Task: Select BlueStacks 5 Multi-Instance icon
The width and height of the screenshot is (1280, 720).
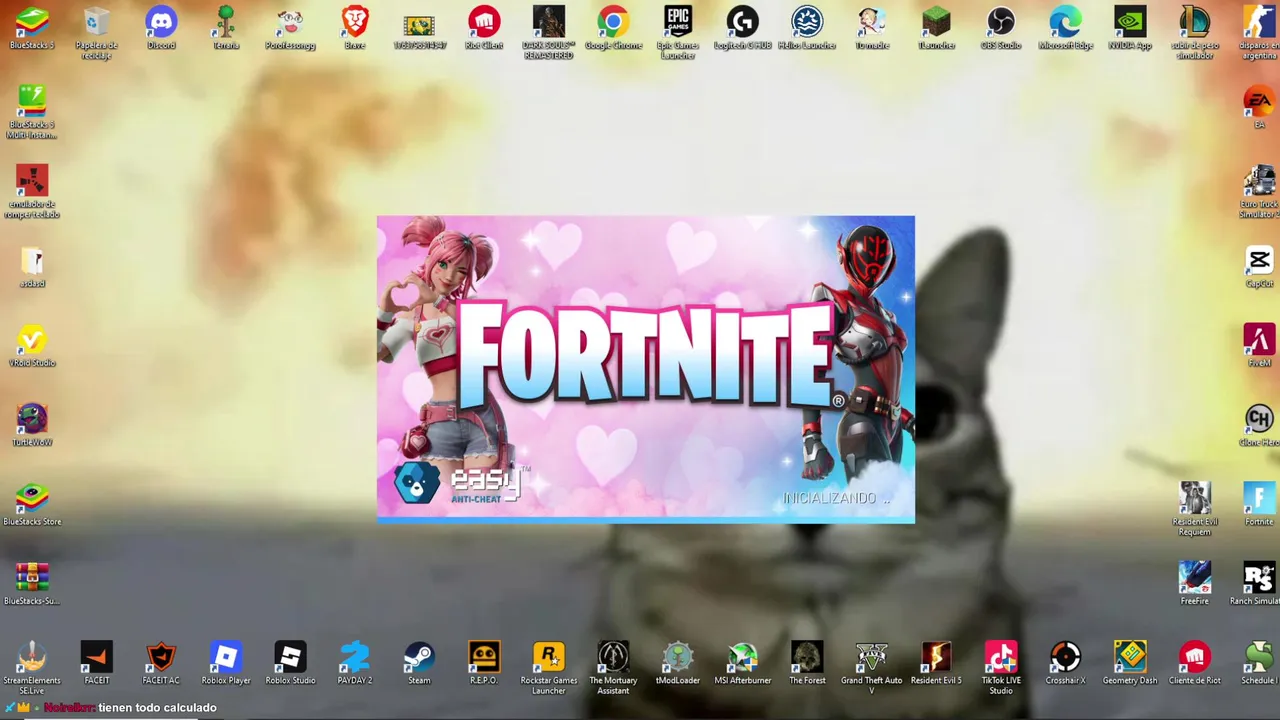Action: pyautogui.click(x=32, y=112)
